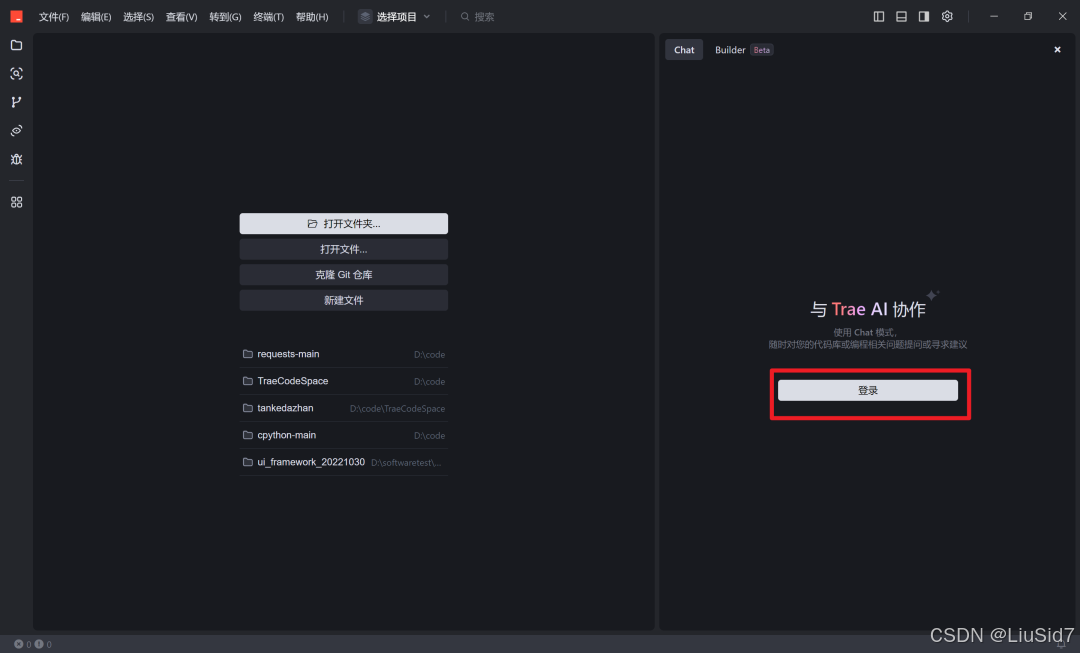This screenshot has height=653, width=1080.
Task: Open the 选择项目 project dropdown
Action: 395,17
